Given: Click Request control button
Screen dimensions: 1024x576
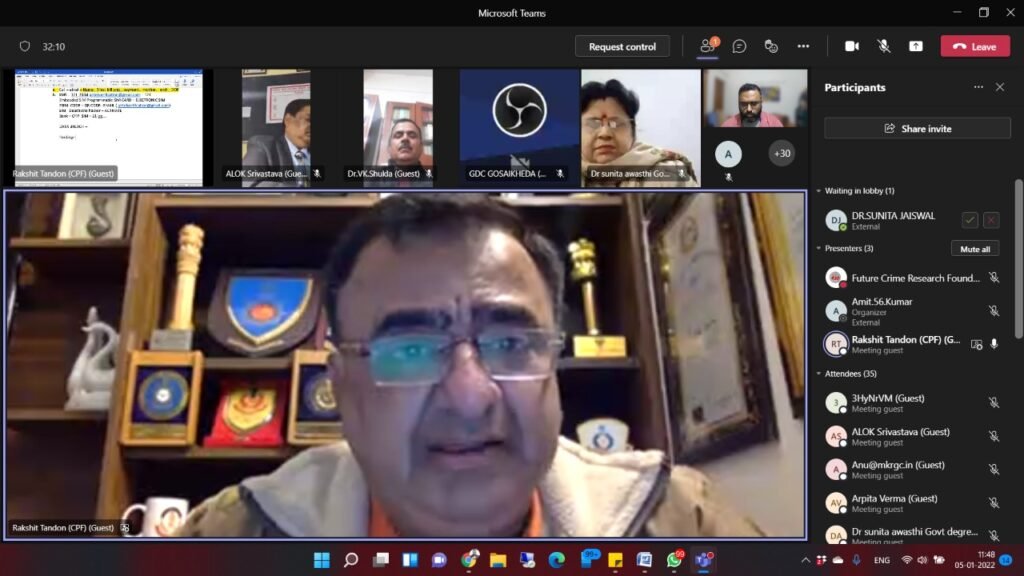Looking at the screenshot, I should [x=622, y=46].
